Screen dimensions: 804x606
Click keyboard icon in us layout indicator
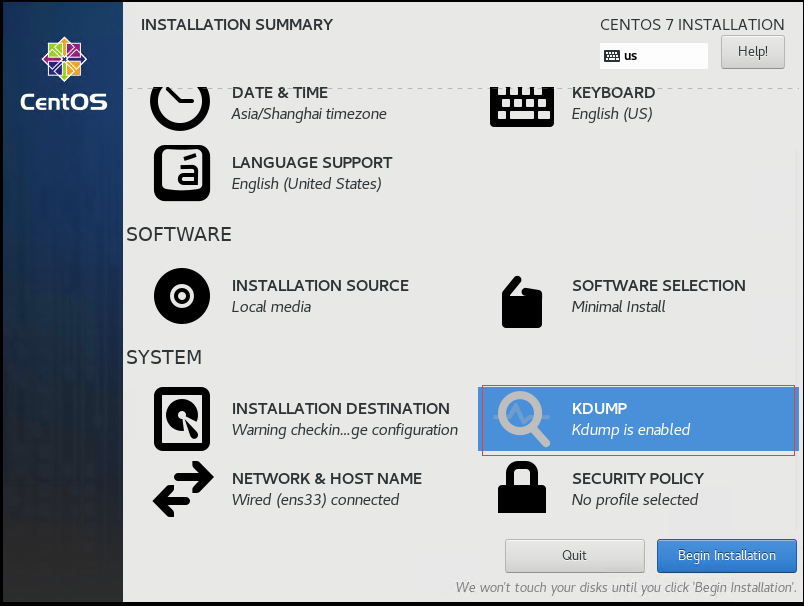612,56
